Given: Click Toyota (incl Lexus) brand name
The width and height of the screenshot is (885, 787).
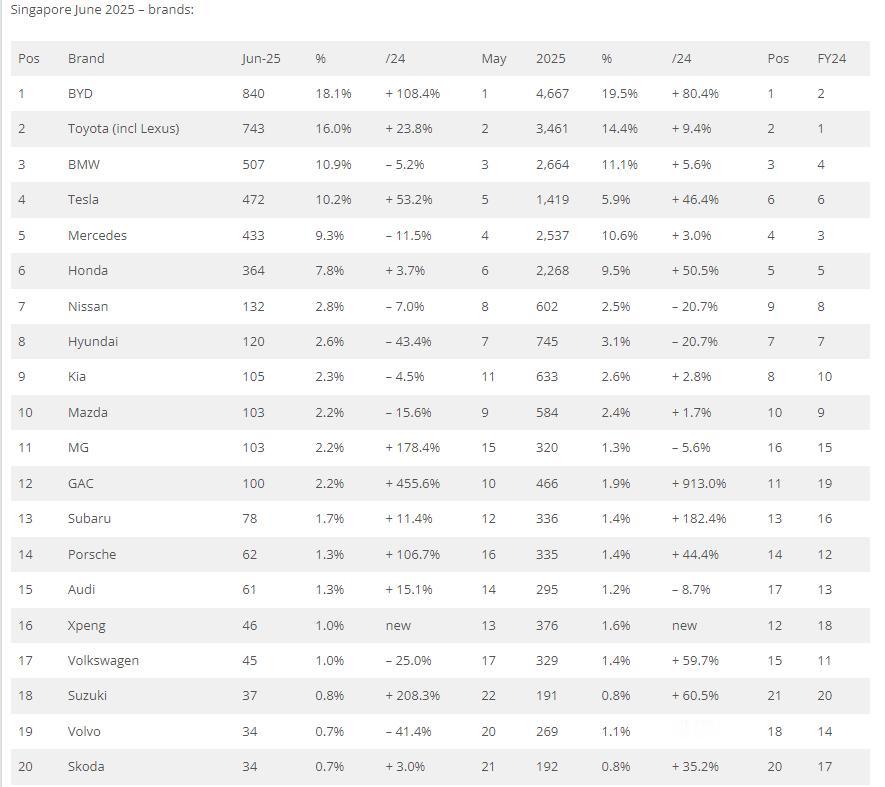Looking at the screenshot, I should pyautogui.click(x=124, y=129).
